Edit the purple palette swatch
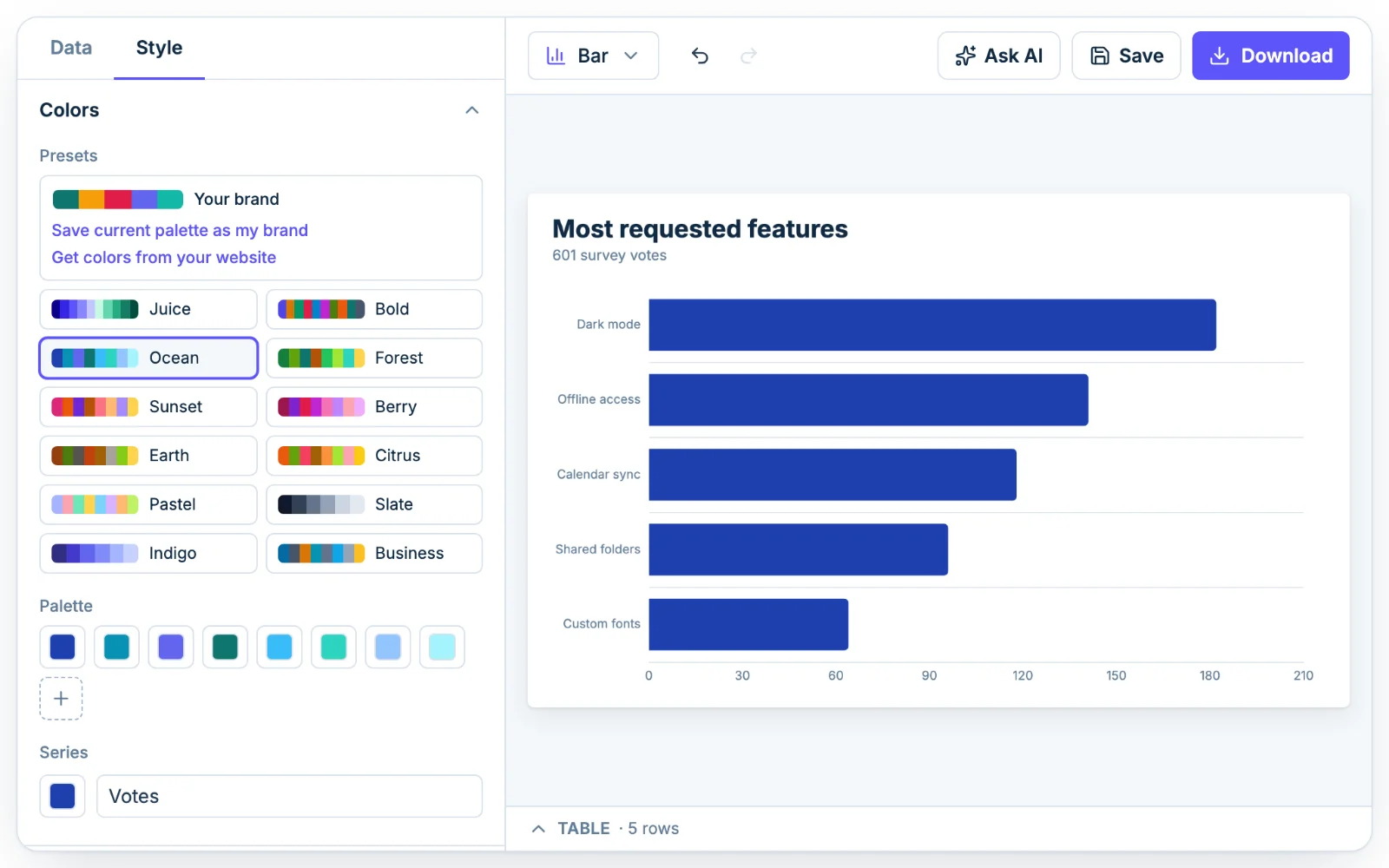Screen dimensions: 1389x868 171,647
